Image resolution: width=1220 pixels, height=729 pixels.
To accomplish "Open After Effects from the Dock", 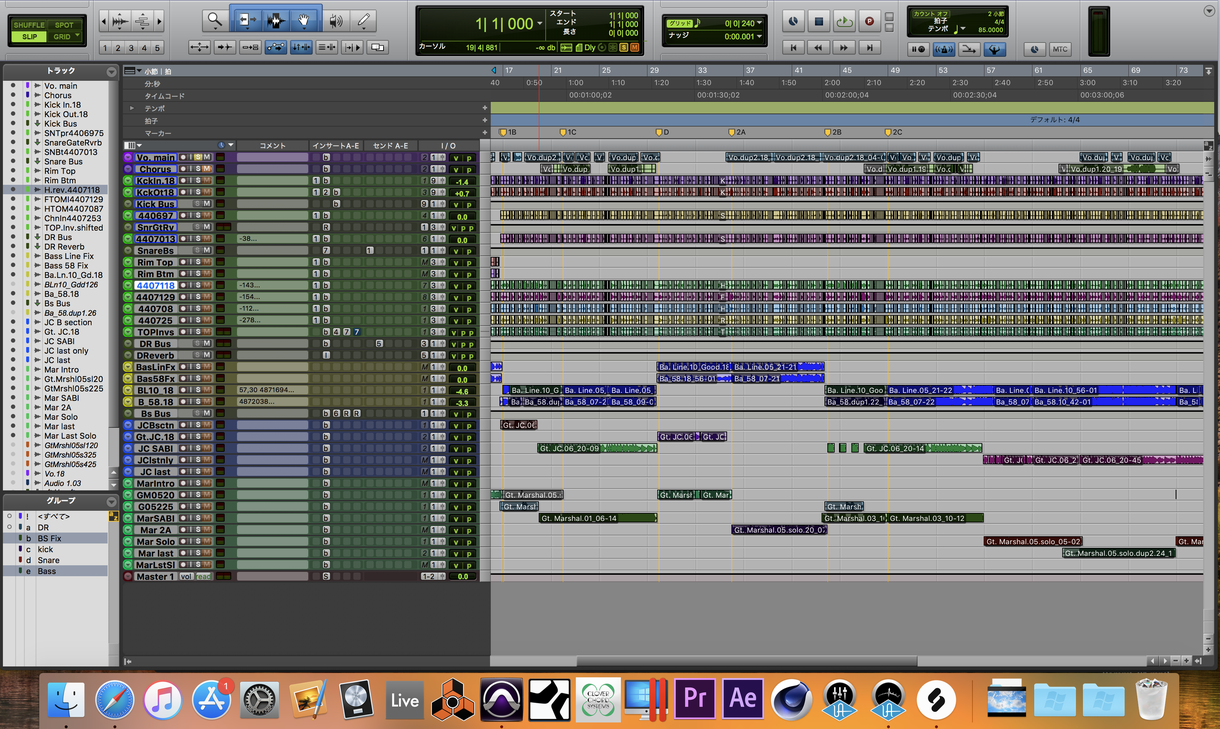I will [x=743, y=699].
